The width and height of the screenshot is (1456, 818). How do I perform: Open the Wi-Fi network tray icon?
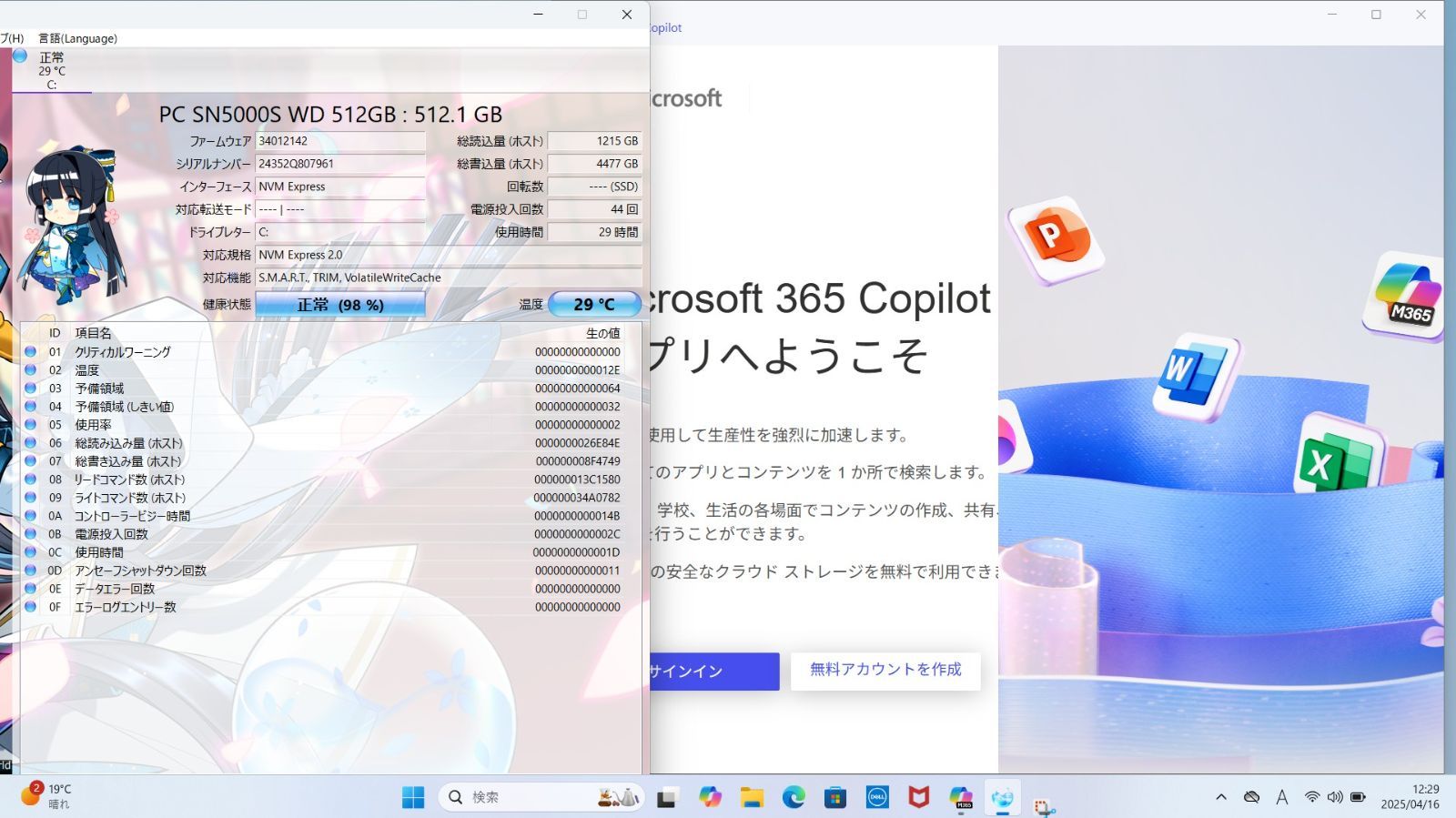tap(1311, 797)
